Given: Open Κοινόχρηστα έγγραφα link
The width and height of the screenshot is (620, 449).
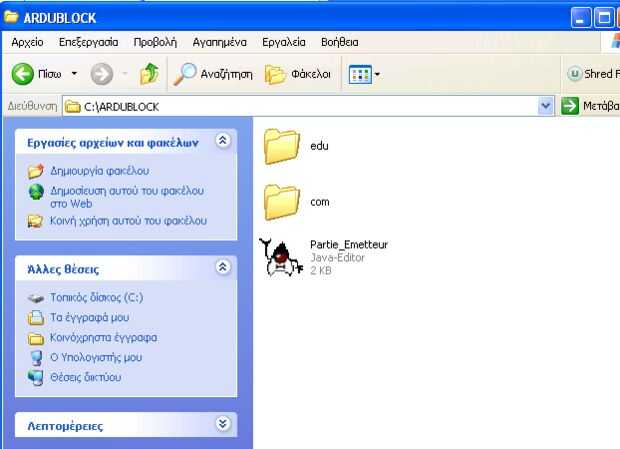Looking at the screenshot, I should pos(103,338).
